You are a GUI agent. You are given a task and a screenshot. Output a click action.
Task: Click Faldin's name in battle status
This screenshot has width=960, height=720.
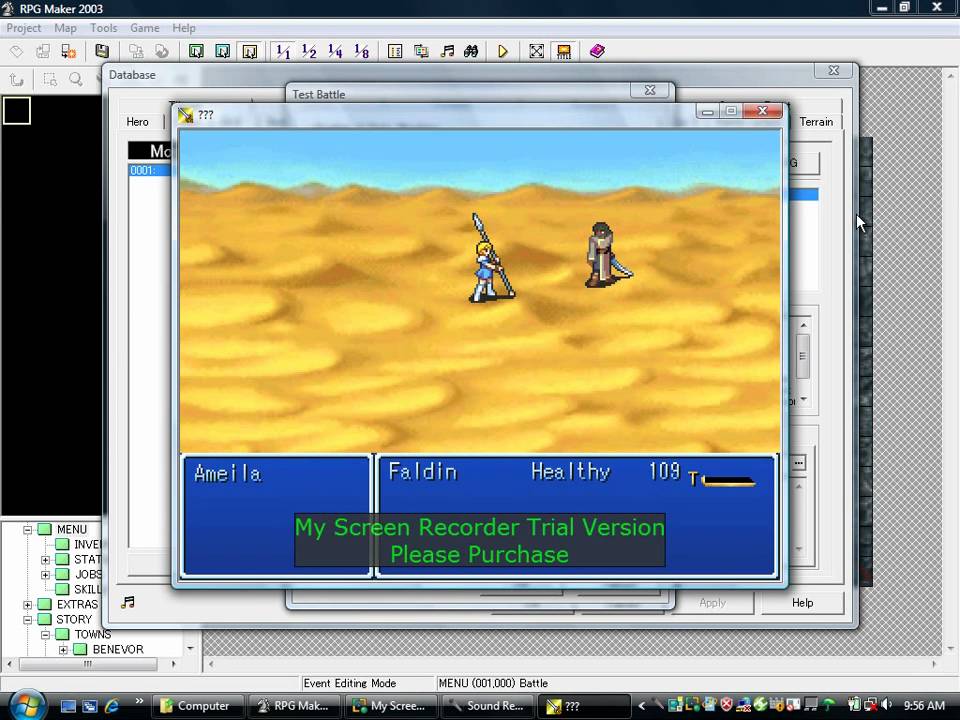click(422, 471)
